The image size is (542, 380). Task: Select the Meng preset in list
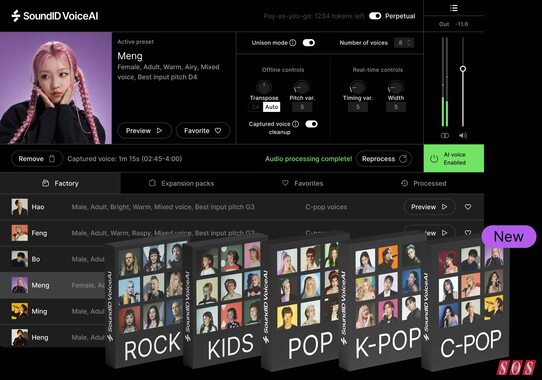(x=54, y=285)
